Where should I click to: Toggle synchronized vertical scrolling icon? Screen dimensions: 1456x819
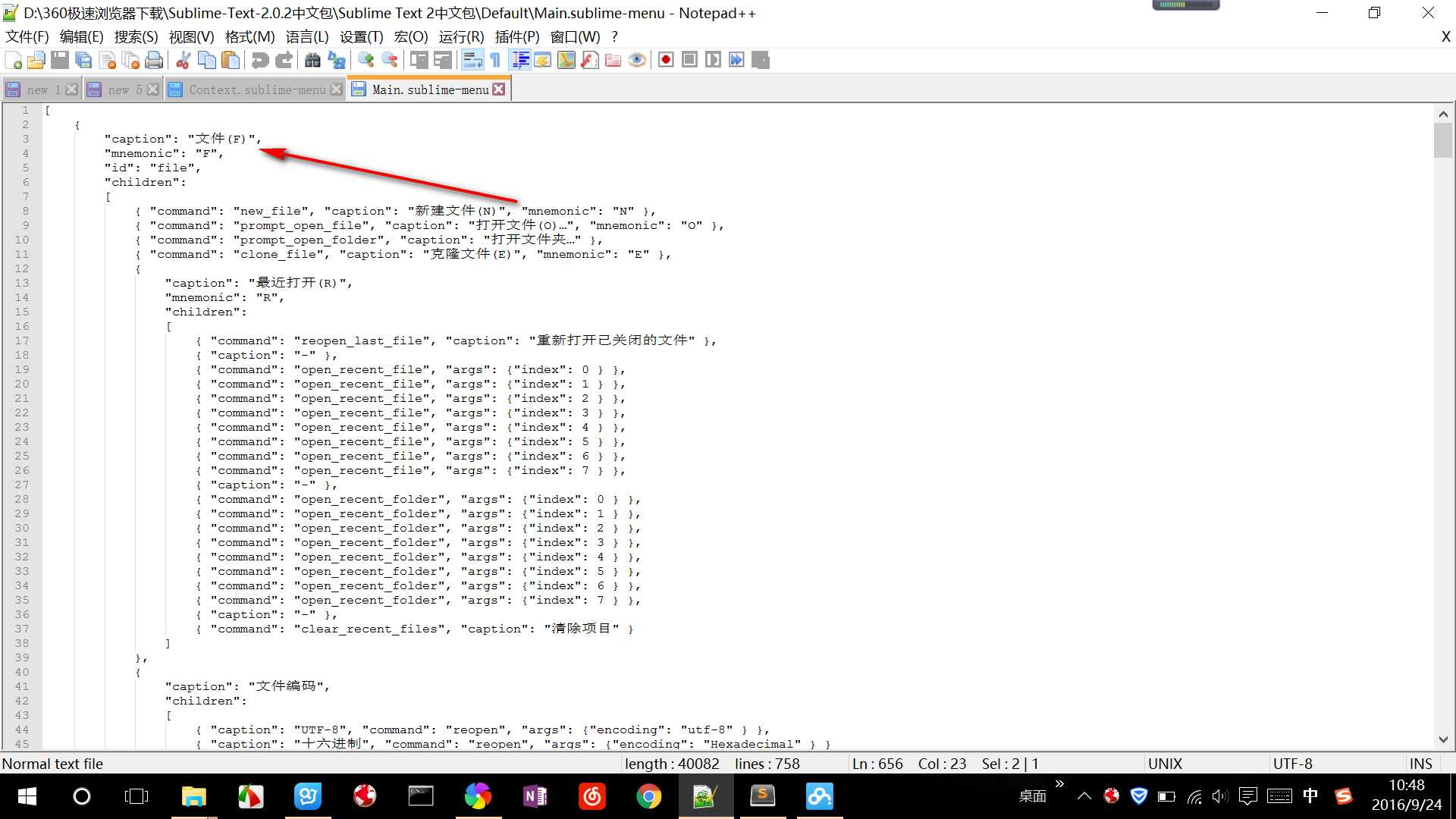coord(419,60)
